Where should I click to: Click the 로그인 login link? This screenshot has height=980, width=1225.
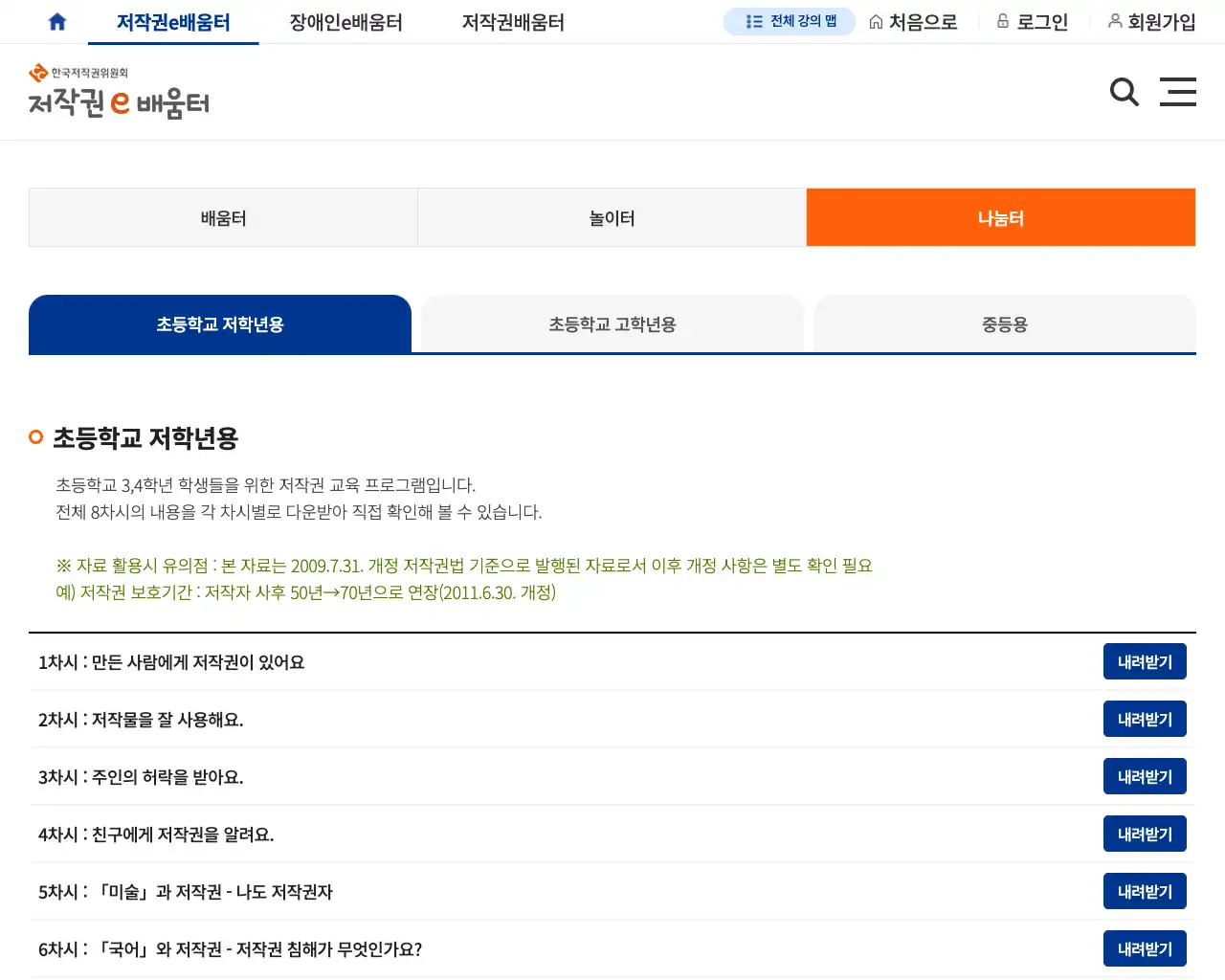[1032, 22]
